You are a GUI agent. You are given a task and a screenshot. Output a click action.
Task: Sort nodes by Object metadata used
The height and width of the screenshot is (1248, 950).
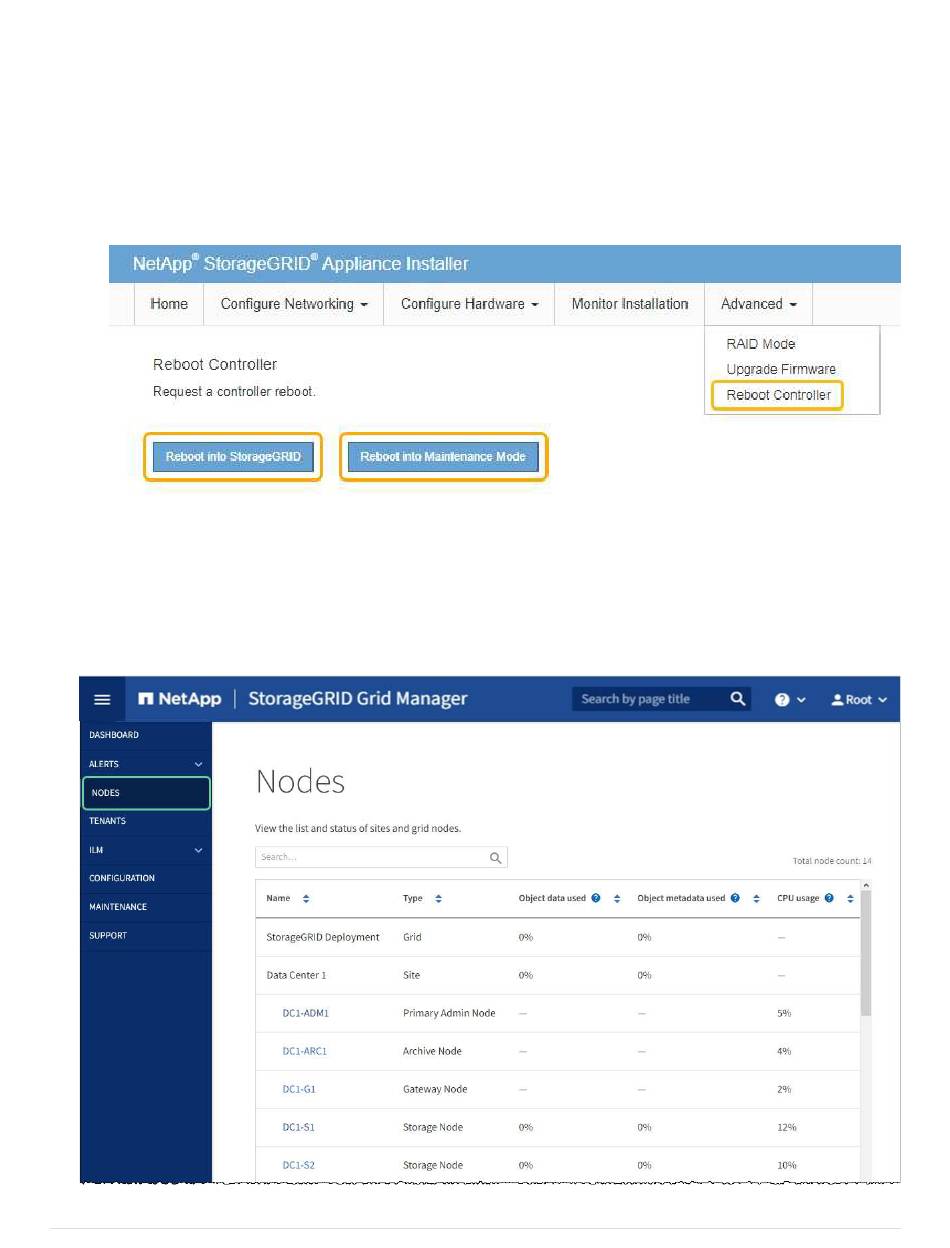(756, 898)
